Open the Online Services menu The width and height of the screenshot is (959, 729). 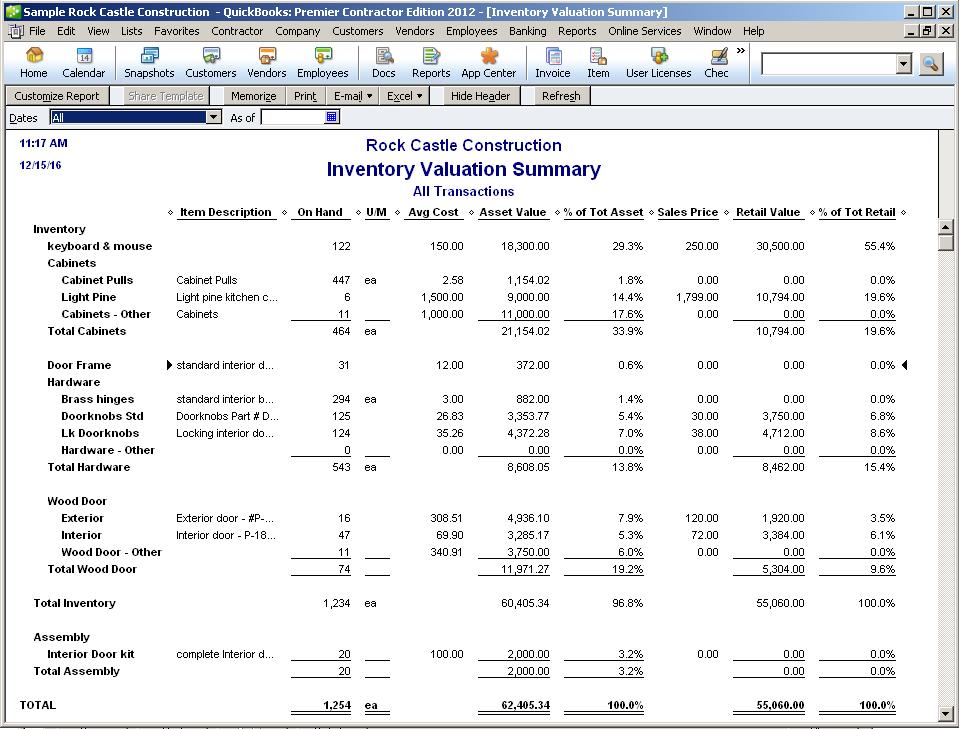(x=645, y=31)
